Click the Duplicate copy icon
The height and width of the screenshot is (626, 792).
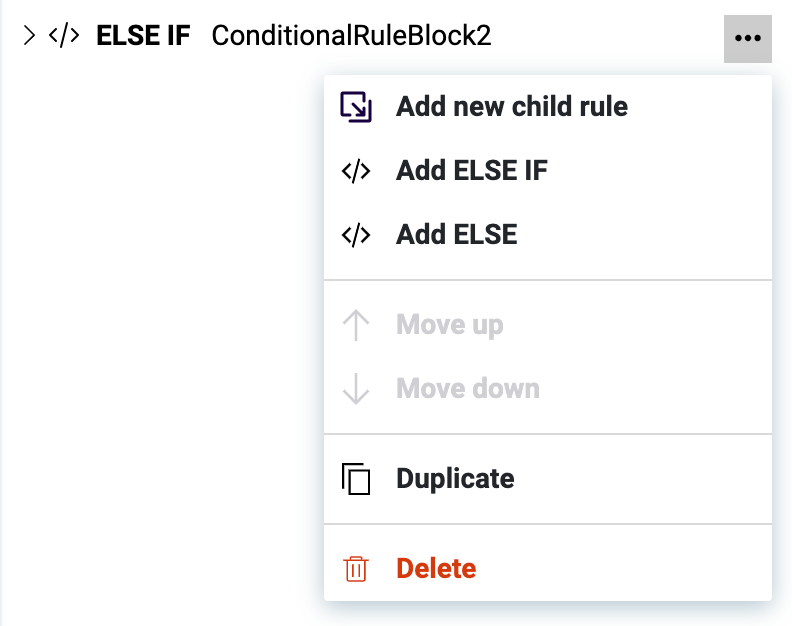(x=356, y=479)
